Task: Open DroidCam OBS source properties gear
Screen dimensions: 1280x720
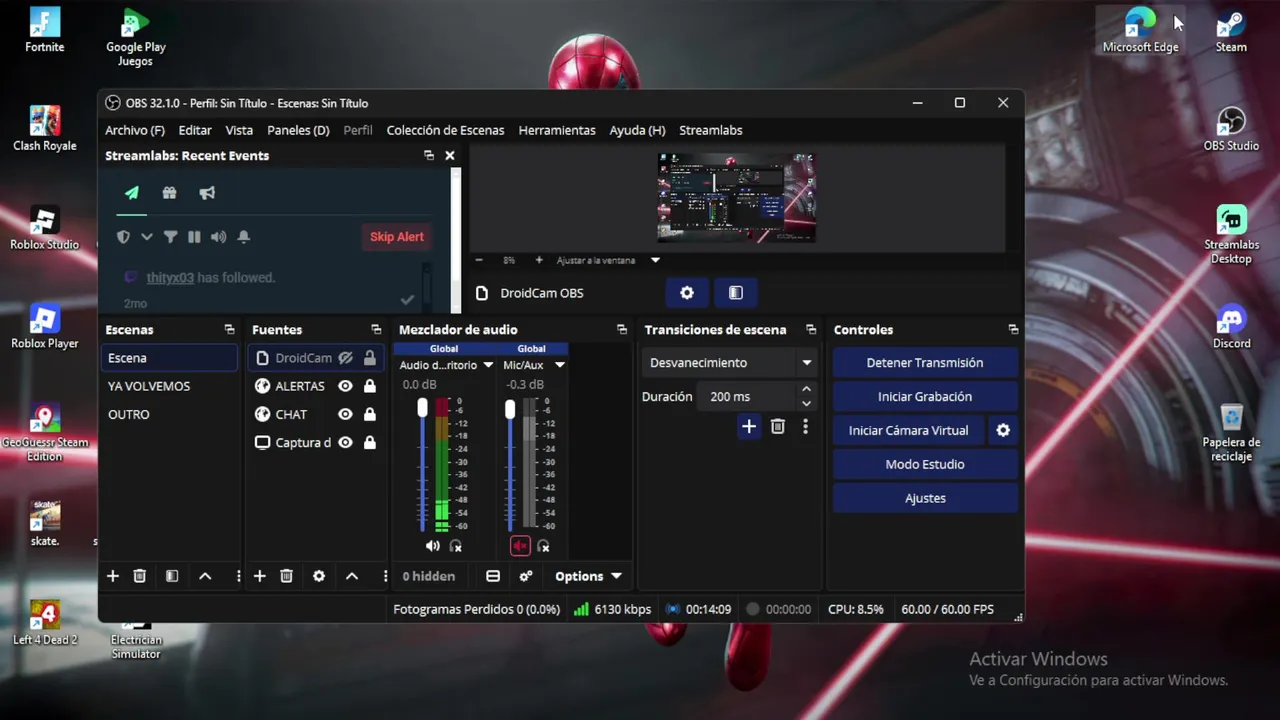Action: [x=687, y=293]
